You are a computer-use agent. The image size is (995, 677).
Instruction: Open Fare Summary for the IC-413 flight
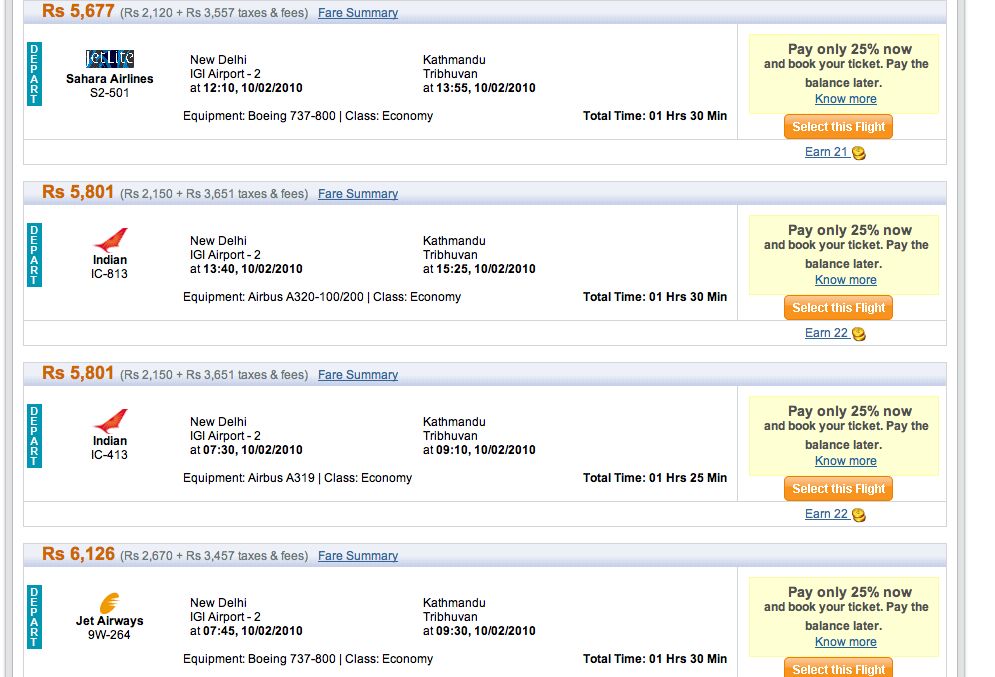pos(358,374)
